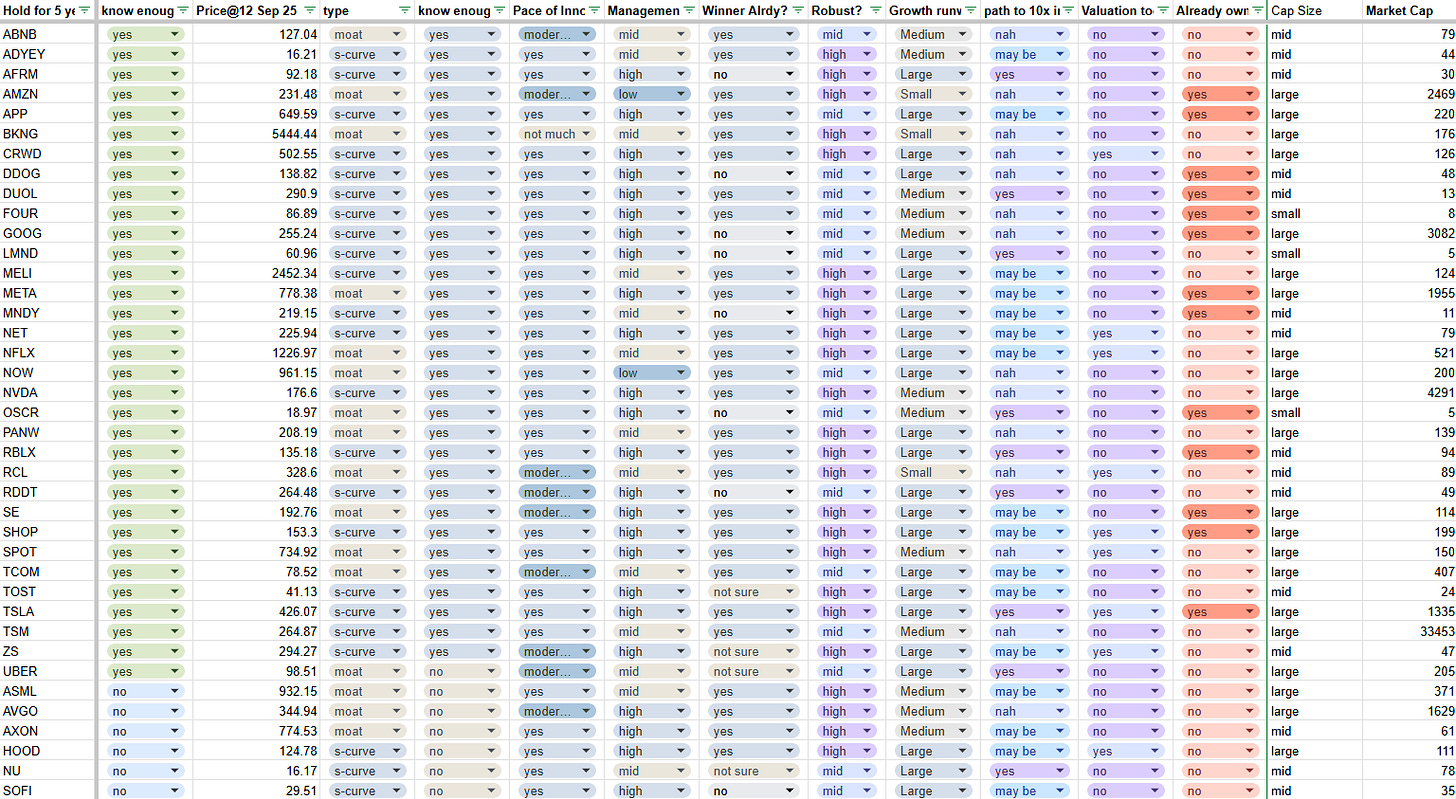Select ticker cell 'UBER'
This screenshot has width=1456, height=799.
(x=49, y=672)
